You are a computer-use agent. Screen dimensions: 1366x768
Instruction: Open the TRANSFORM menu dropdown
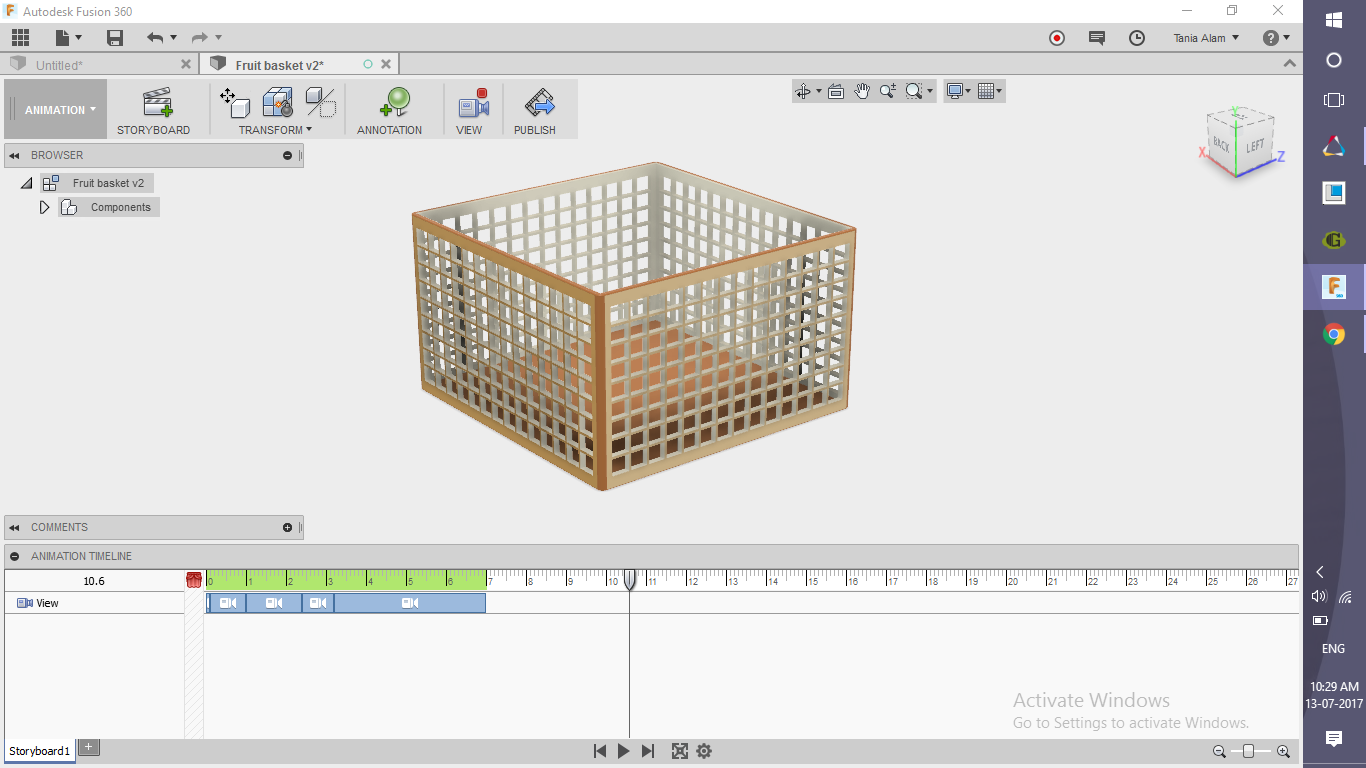coord(275,130)
